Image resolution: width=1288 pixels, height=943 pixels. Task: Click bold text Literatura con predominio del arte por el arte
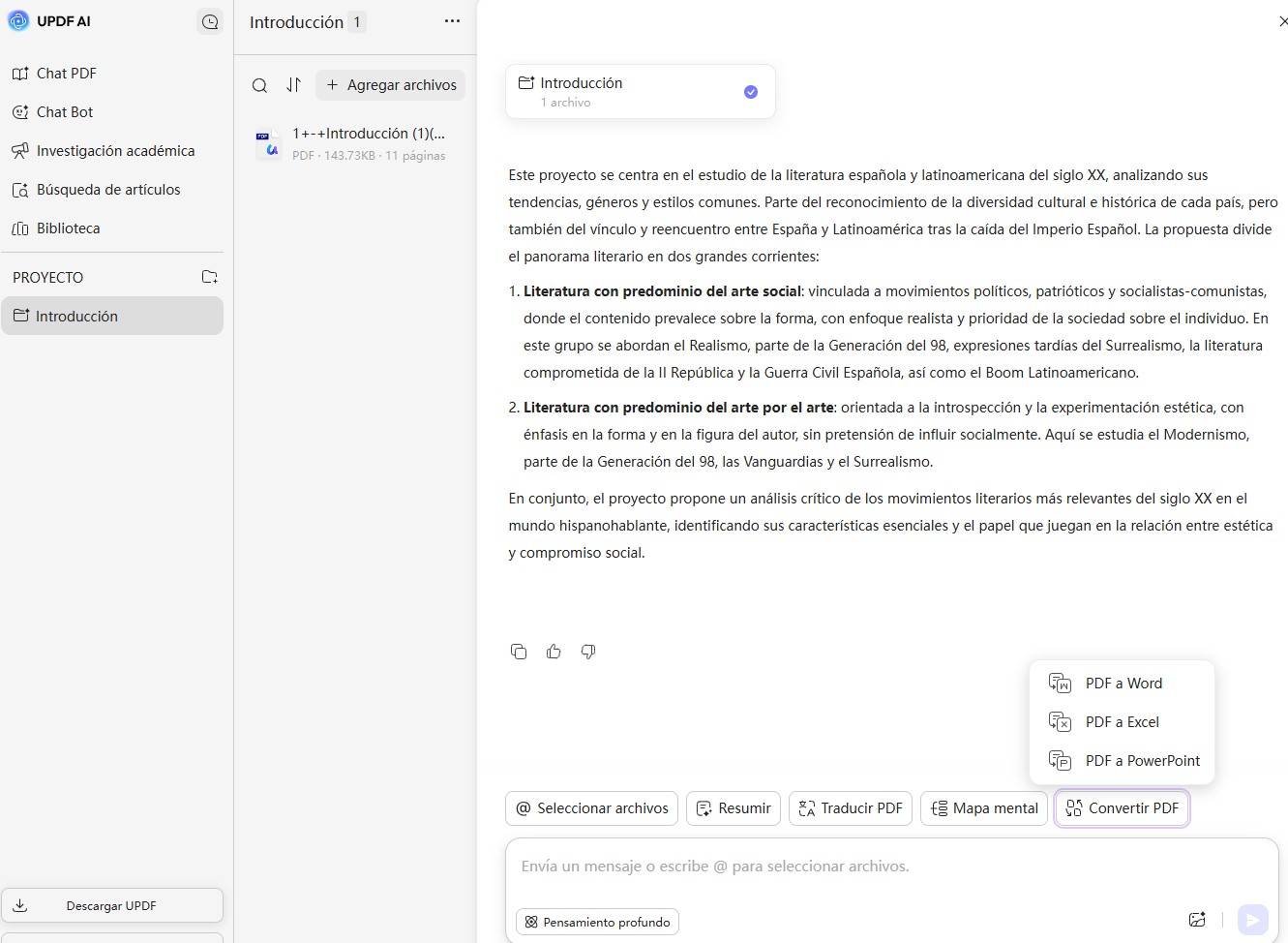click(x=678, y=408)
